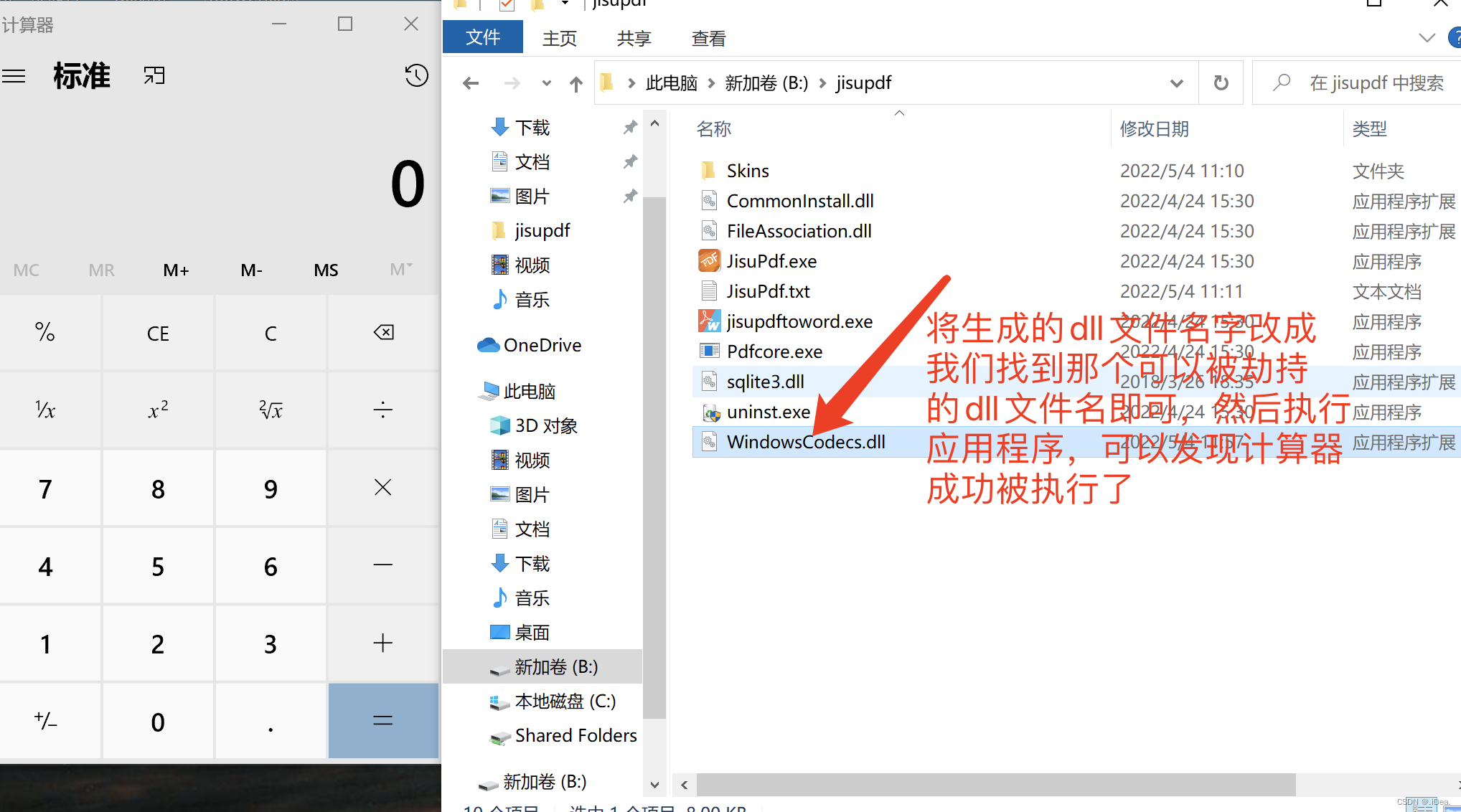This screenshot has height=812, width=1461.
Task: Click the C clear button
Action: (271, 333)
